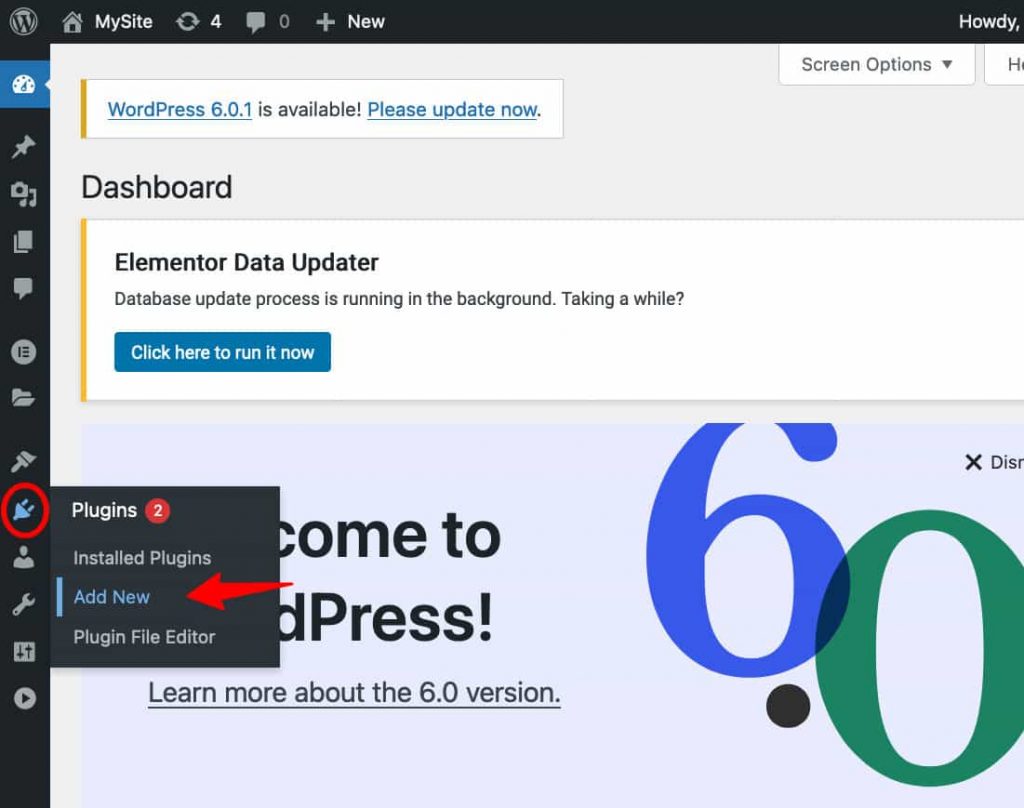The width and height of the screenshot is (1024, 808).
Task: Click the Dashboard page heading
Action: pos(157,187)
